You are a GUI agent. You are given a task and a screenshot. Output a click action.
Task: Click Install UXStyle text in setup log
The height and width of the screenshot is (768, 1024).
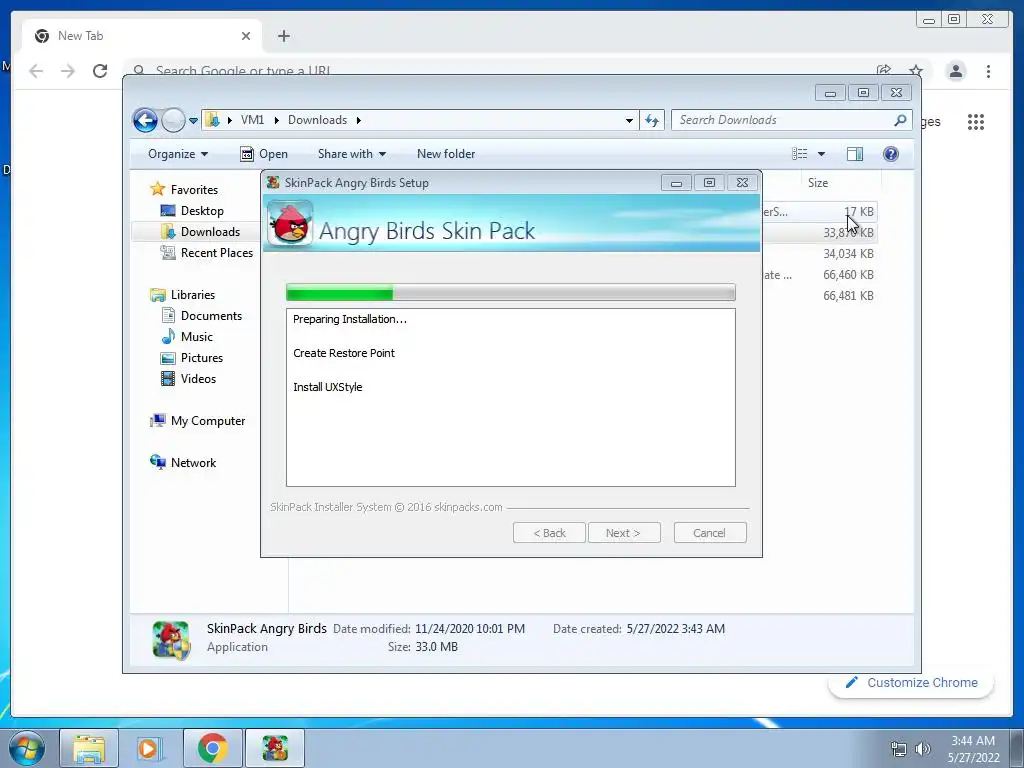coord(328,387)
